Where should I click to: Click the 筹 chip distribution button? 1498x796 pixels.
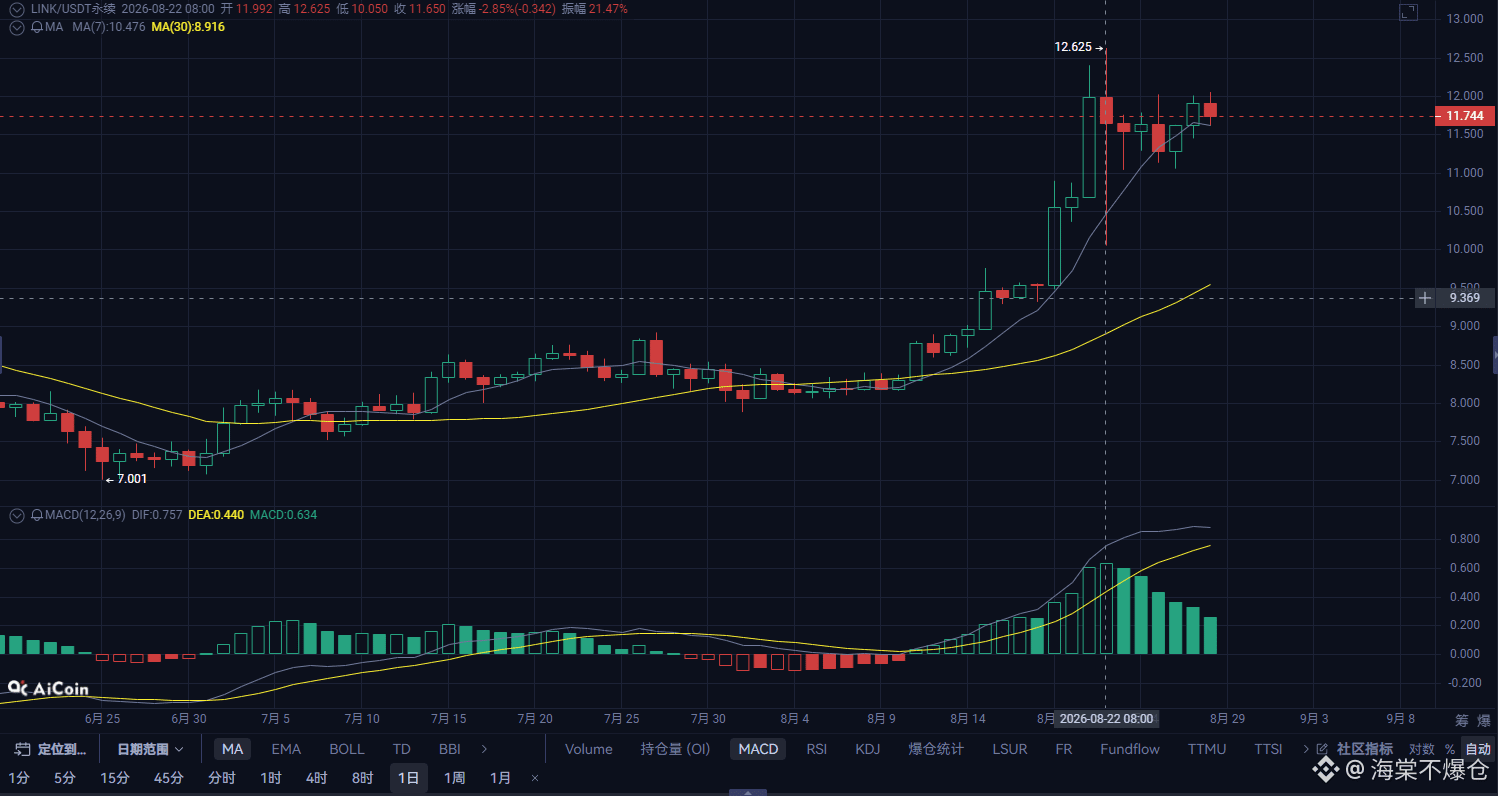(x=1461, y=719)
